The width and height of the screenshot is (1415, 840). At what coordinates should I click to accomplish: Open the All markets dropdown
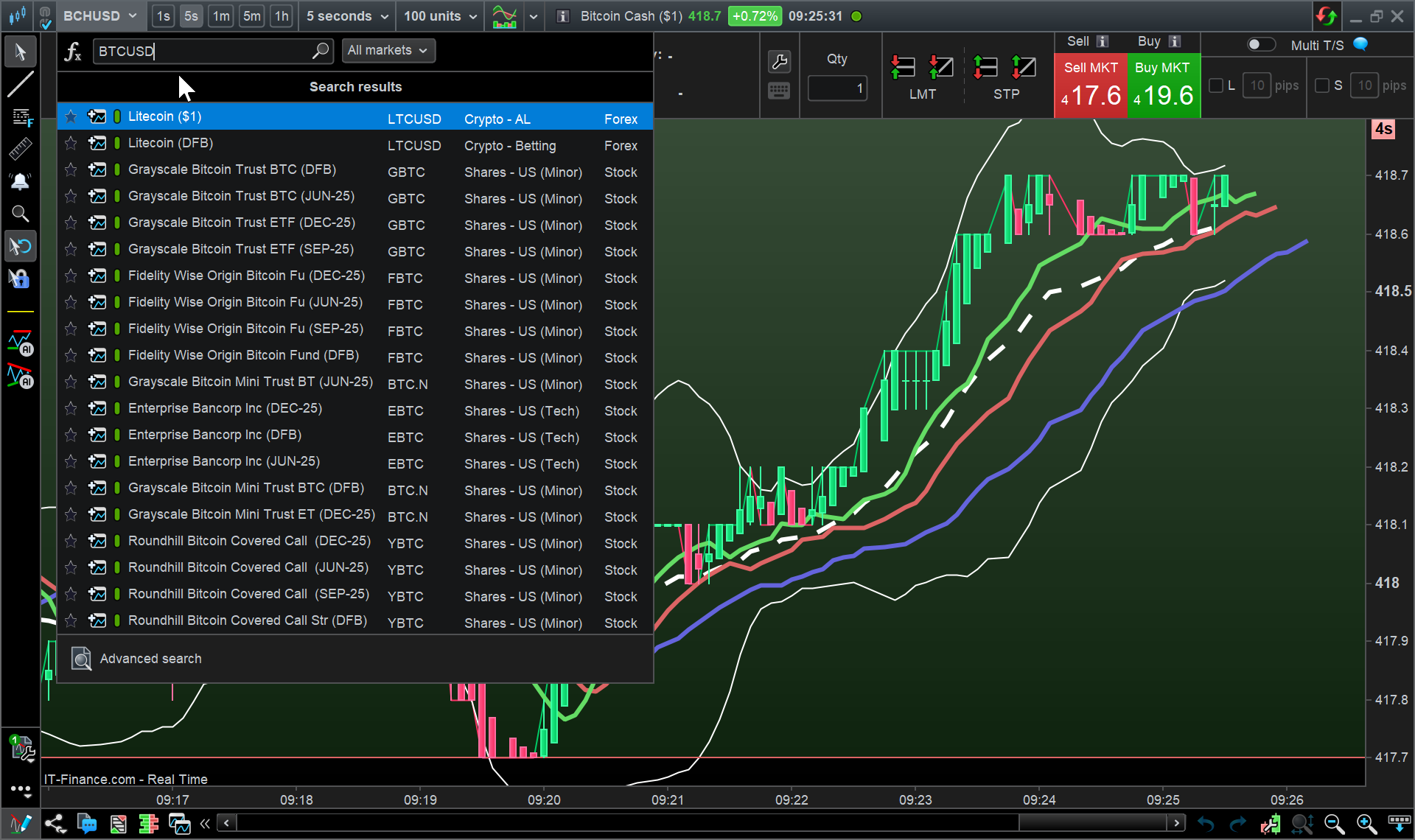click(x=388, y=50)
